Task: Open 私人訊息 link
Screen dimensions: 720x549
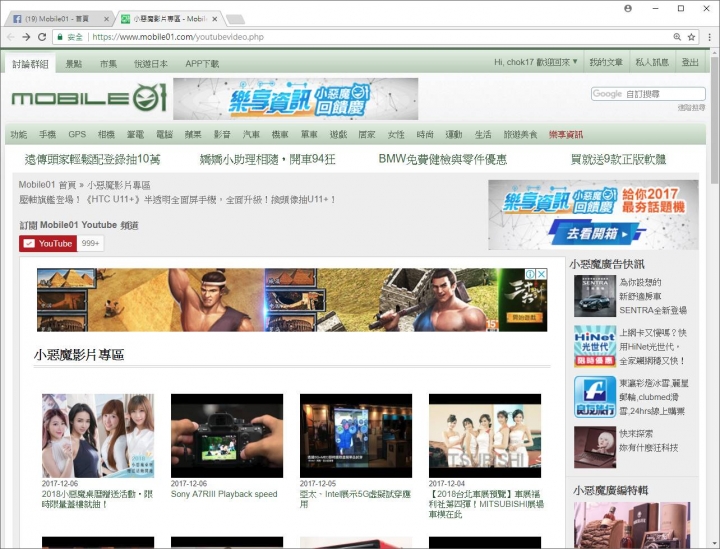Action: tap(652, 62)
